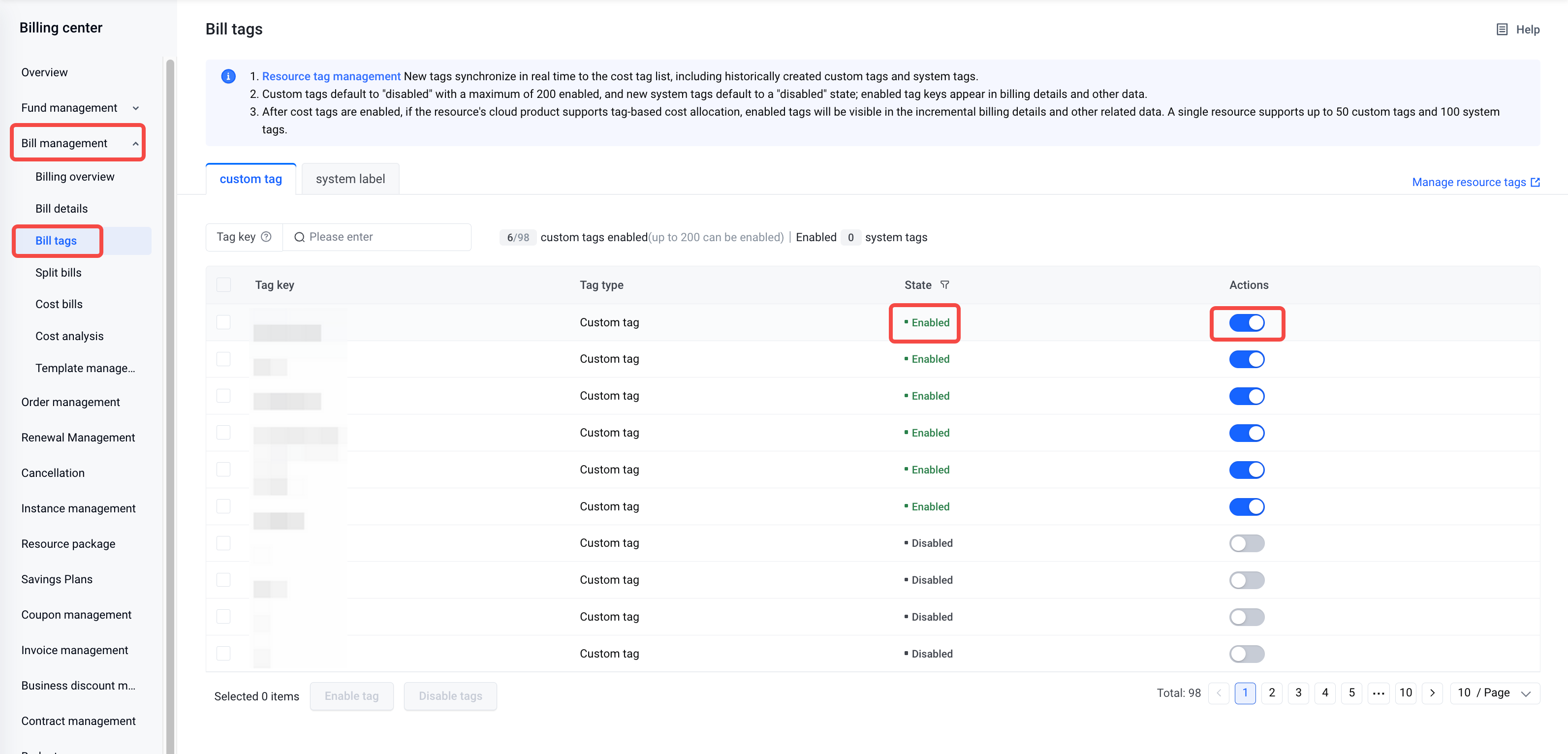
Task: Click the Help document icon
Action: pos(1502,29)
